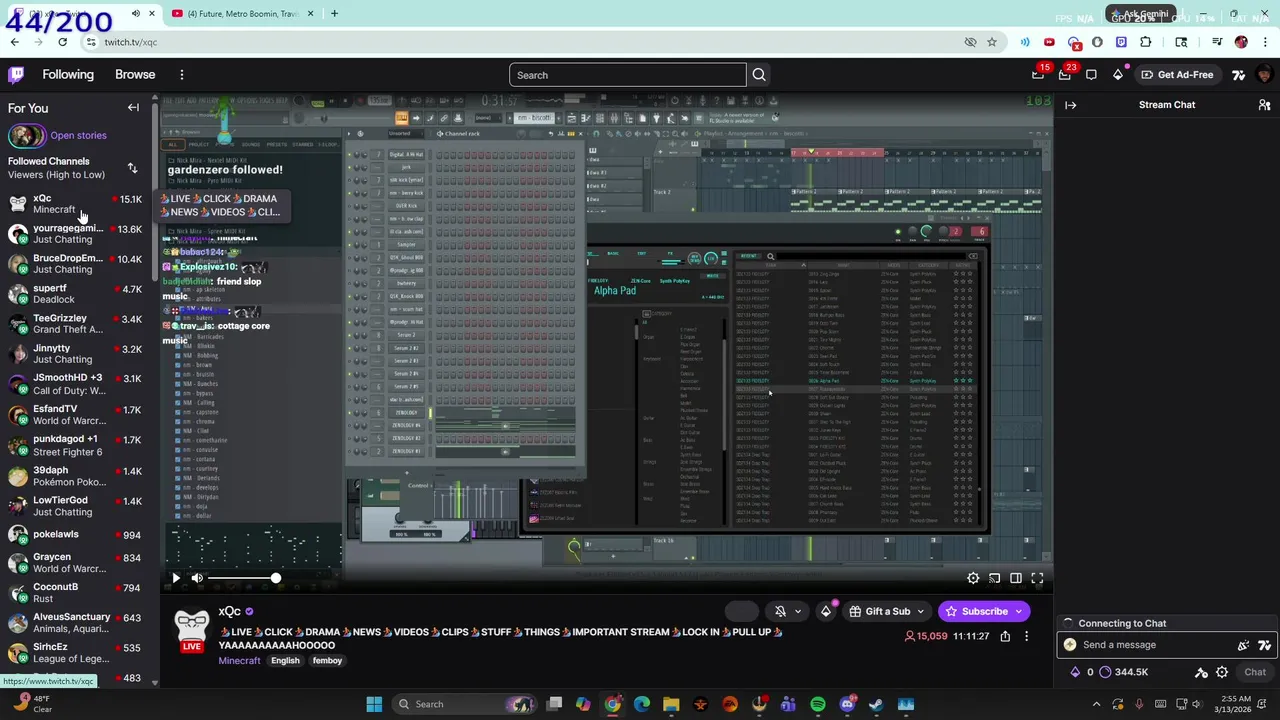This screenshot has height=720, width=1280.
Task: Open the Twitch extension icon in Chrome toolbar
Action: click(x=1121, y=42)
